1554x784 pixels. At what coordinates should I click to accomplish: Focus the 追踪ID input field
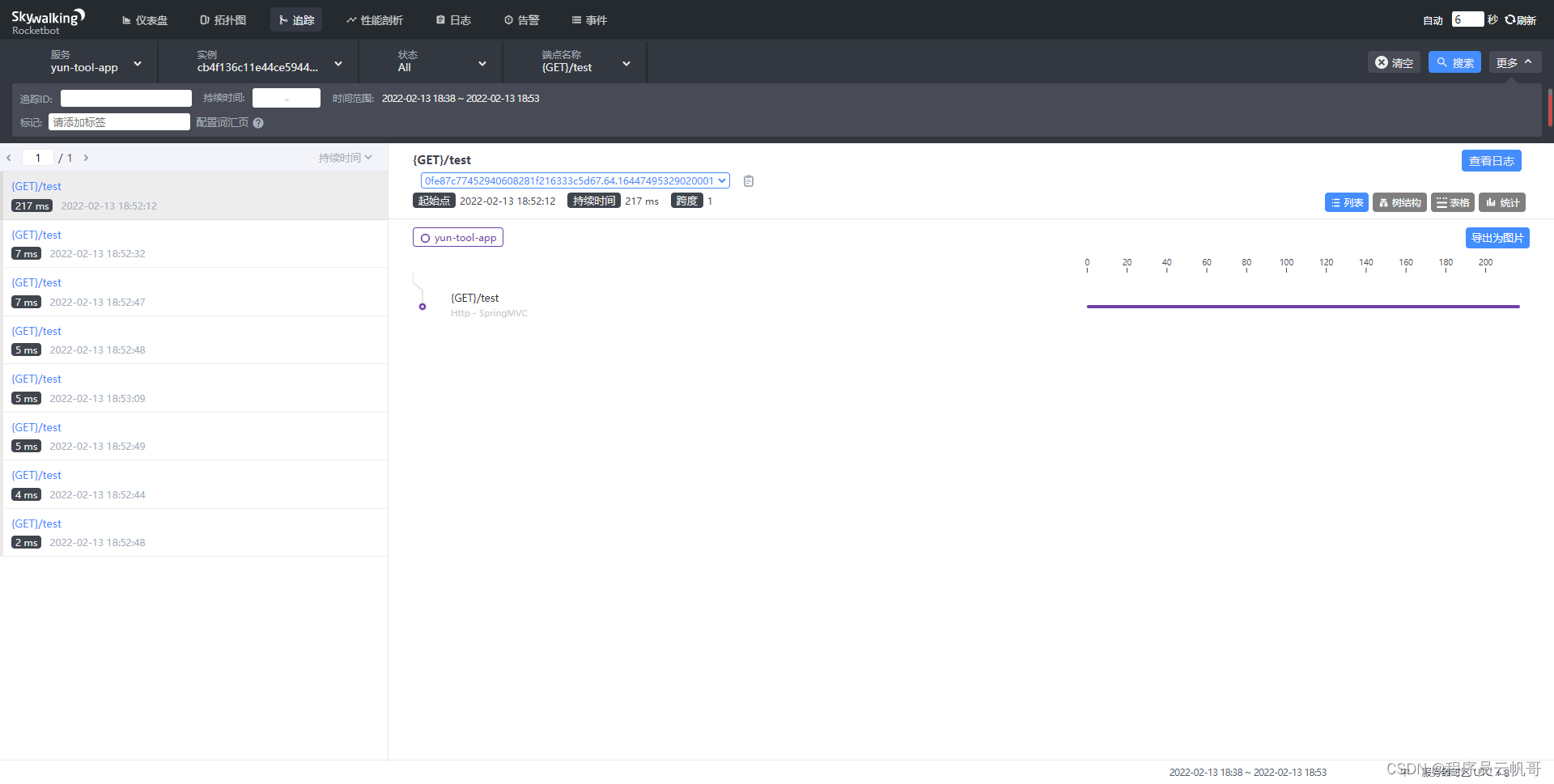point(126,99)
